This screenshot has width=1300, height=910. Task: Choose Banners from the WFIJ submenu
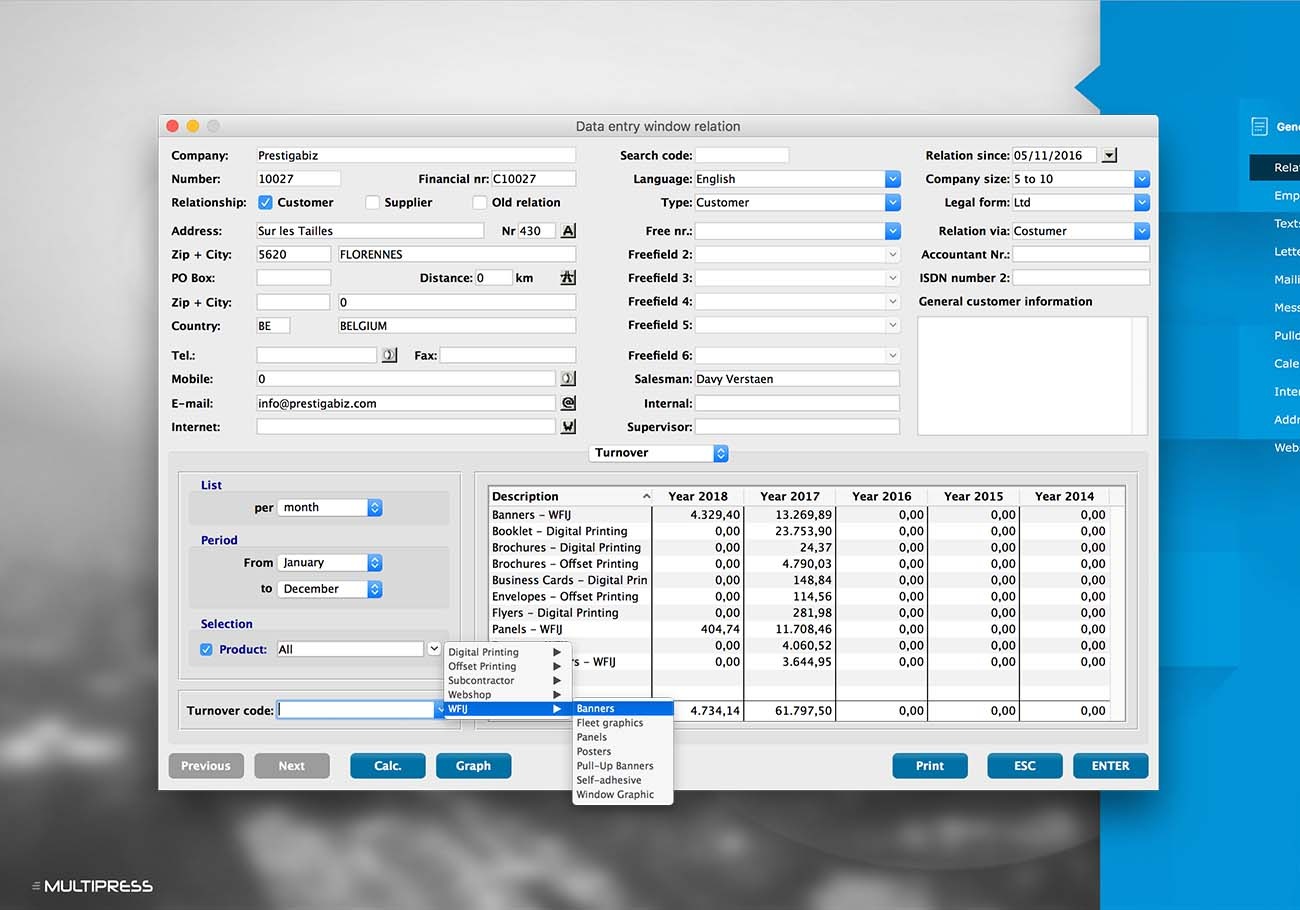(623, 709)
